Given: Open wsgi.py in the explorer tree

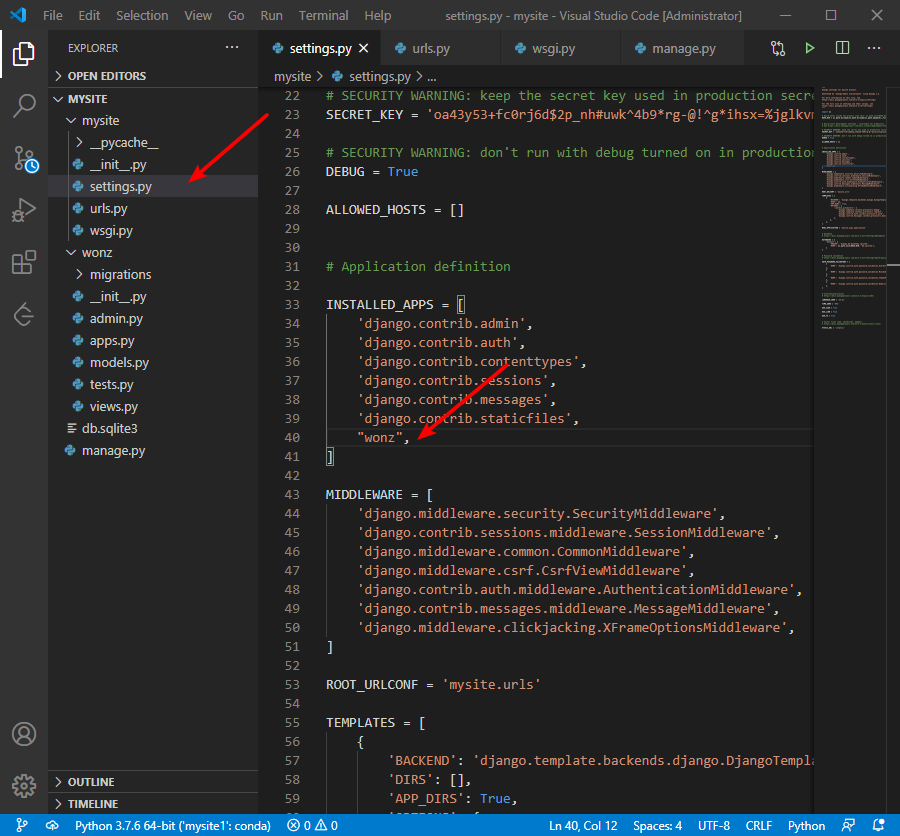Looking at the screenshot, I should coord(153,231).
